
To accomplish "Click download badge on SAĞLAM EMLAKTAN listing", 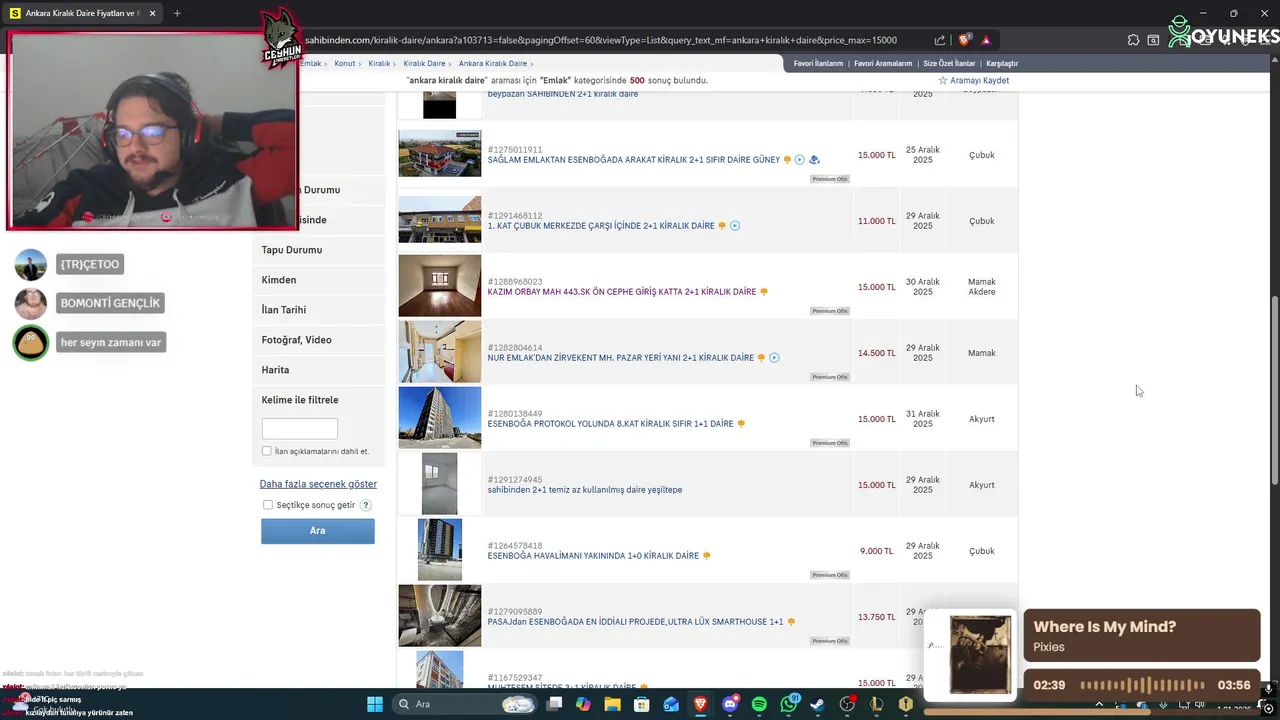I will click(814, 160).
